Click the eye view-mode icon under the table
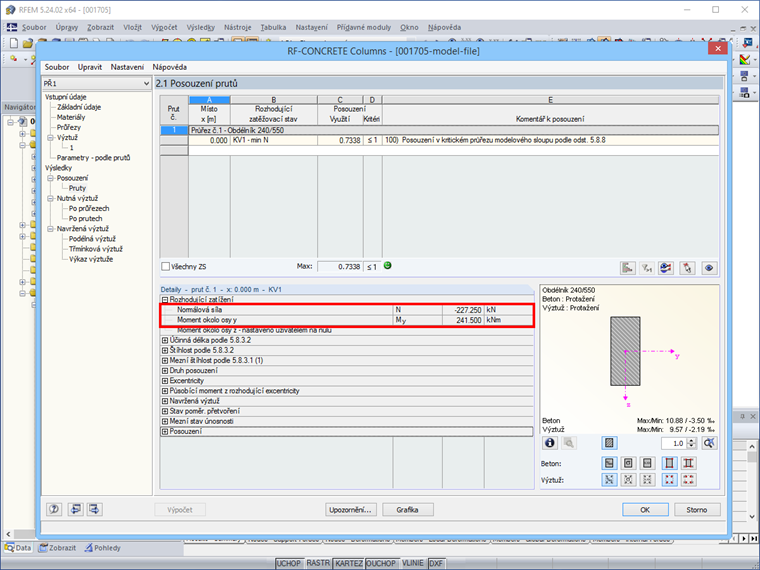Image resolution: width=760 pixels, height=570 pixels. (x=709, y=268)
